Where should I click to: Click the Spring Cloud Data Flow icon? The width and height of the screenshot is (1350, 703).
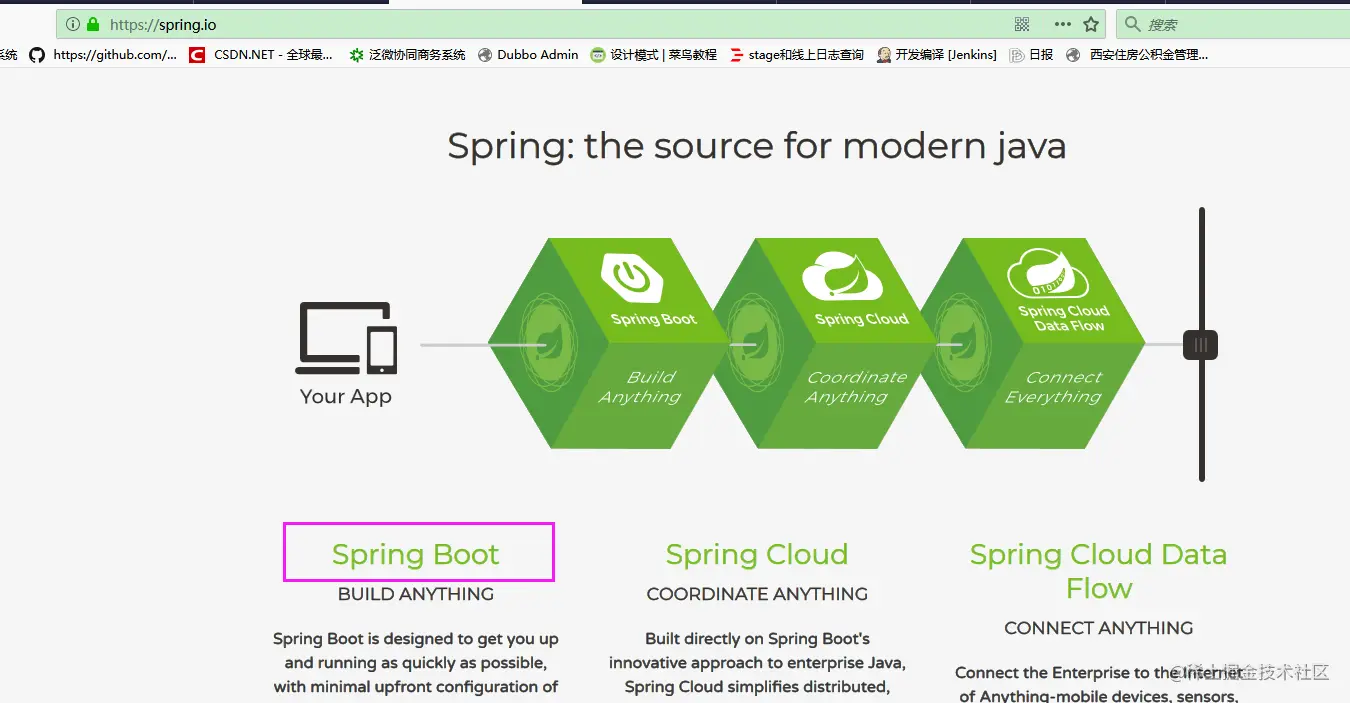1047,273
